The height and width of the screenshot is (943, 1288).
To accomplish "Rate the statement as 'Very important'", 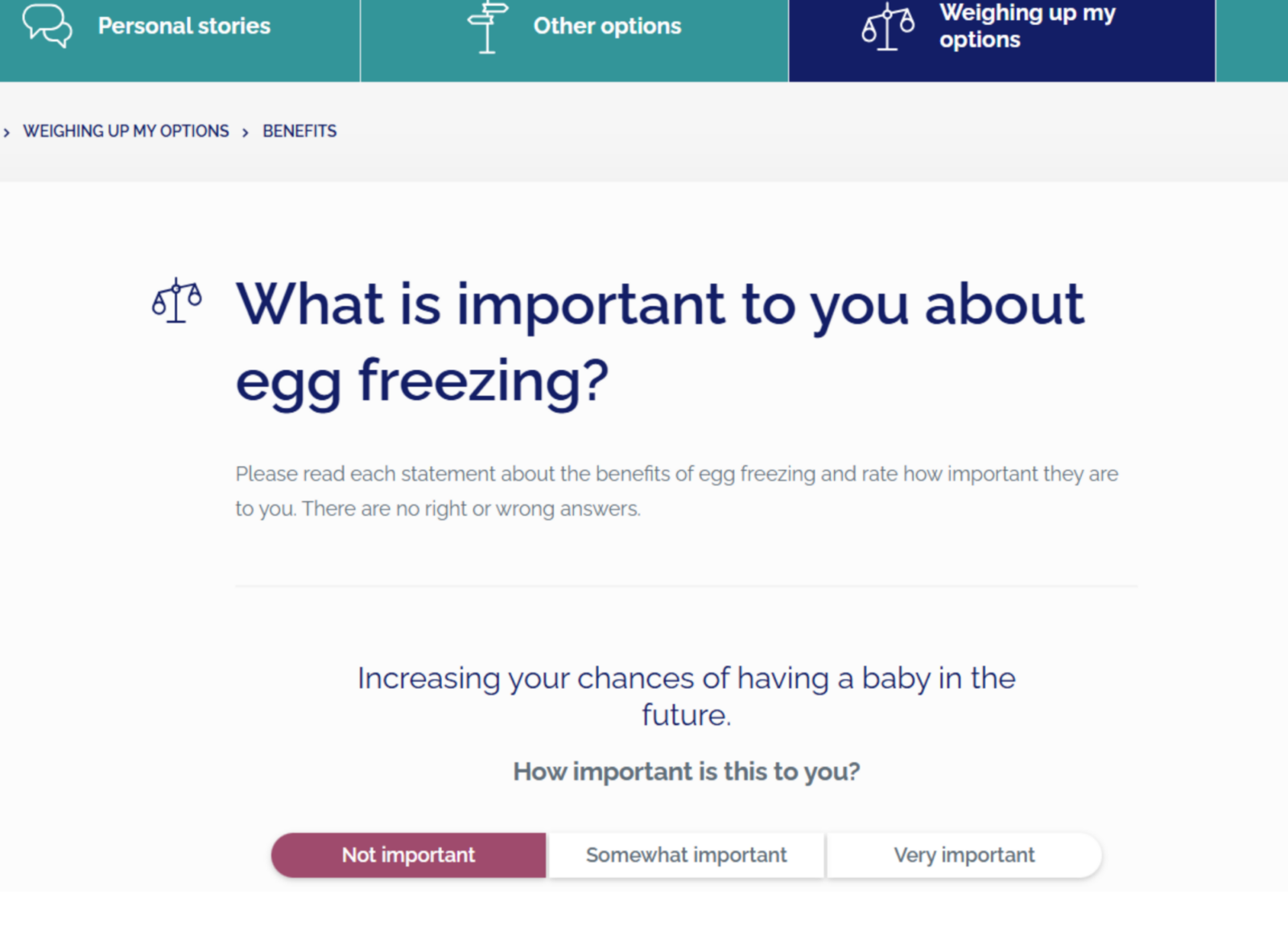I will tap(964, 854).
